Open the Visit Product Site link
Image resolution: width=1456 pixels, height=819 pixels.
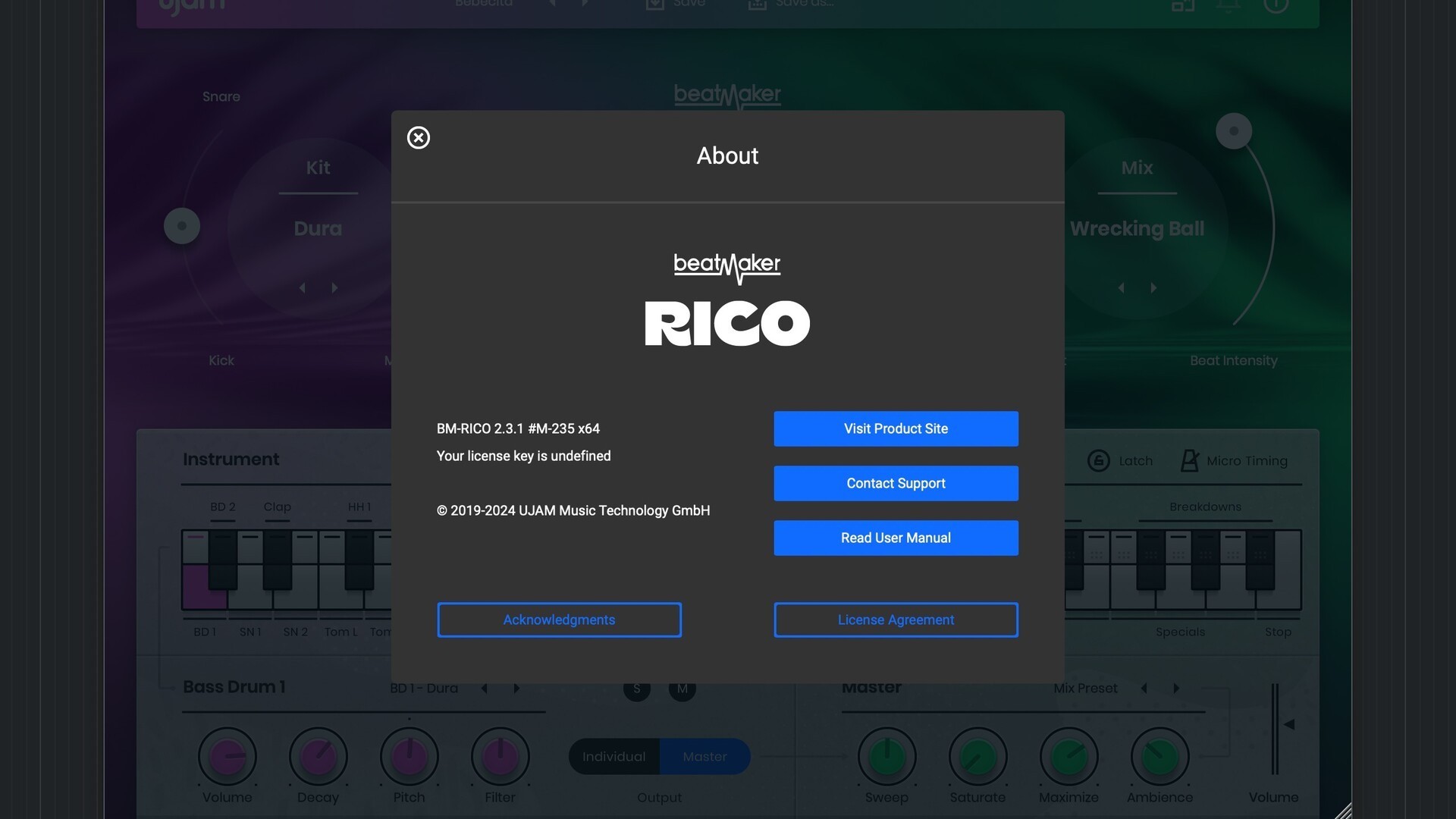tap(896, 428)
